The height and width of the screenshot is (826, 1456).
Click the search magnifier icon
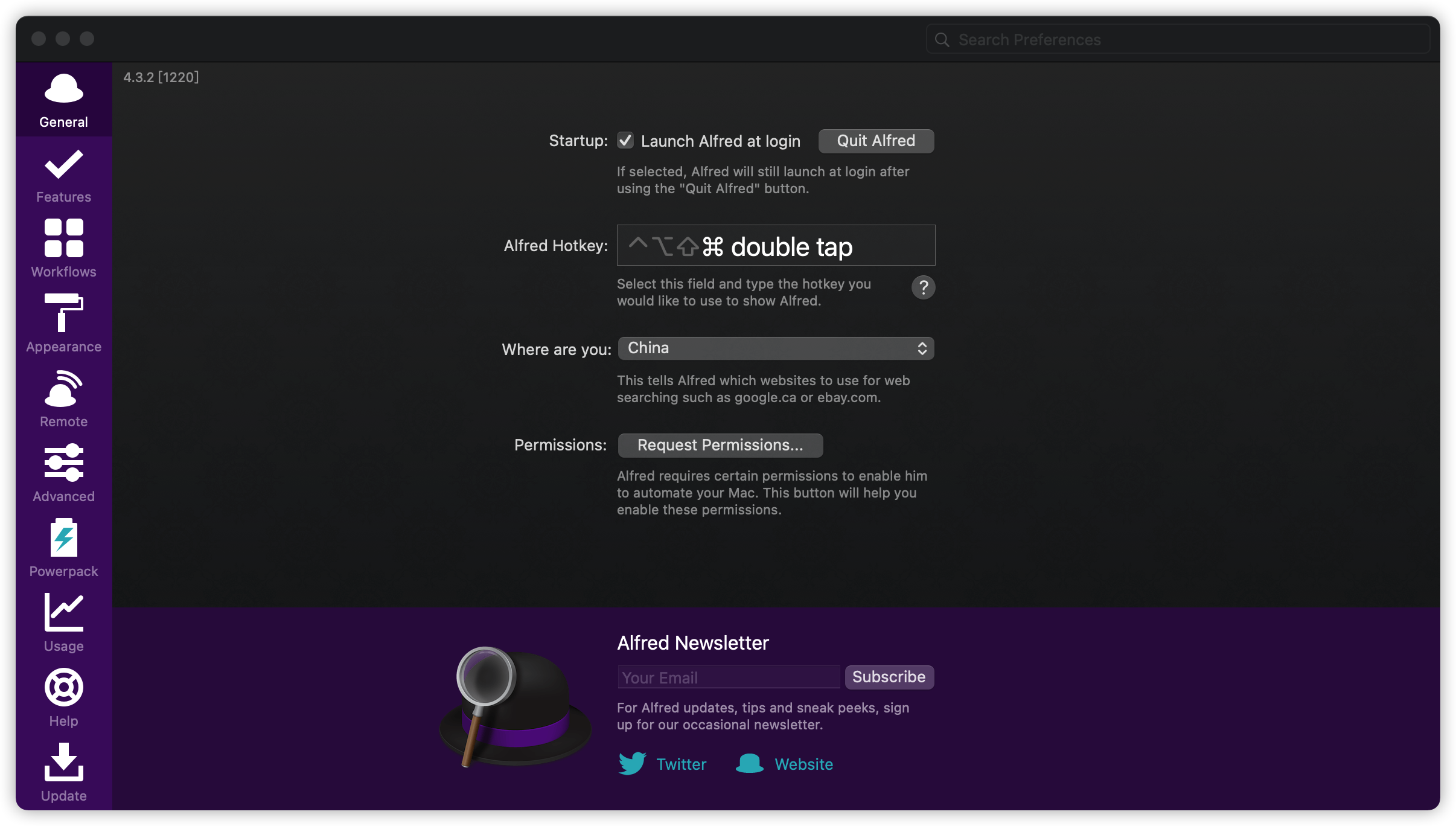[x=942, y=40]
